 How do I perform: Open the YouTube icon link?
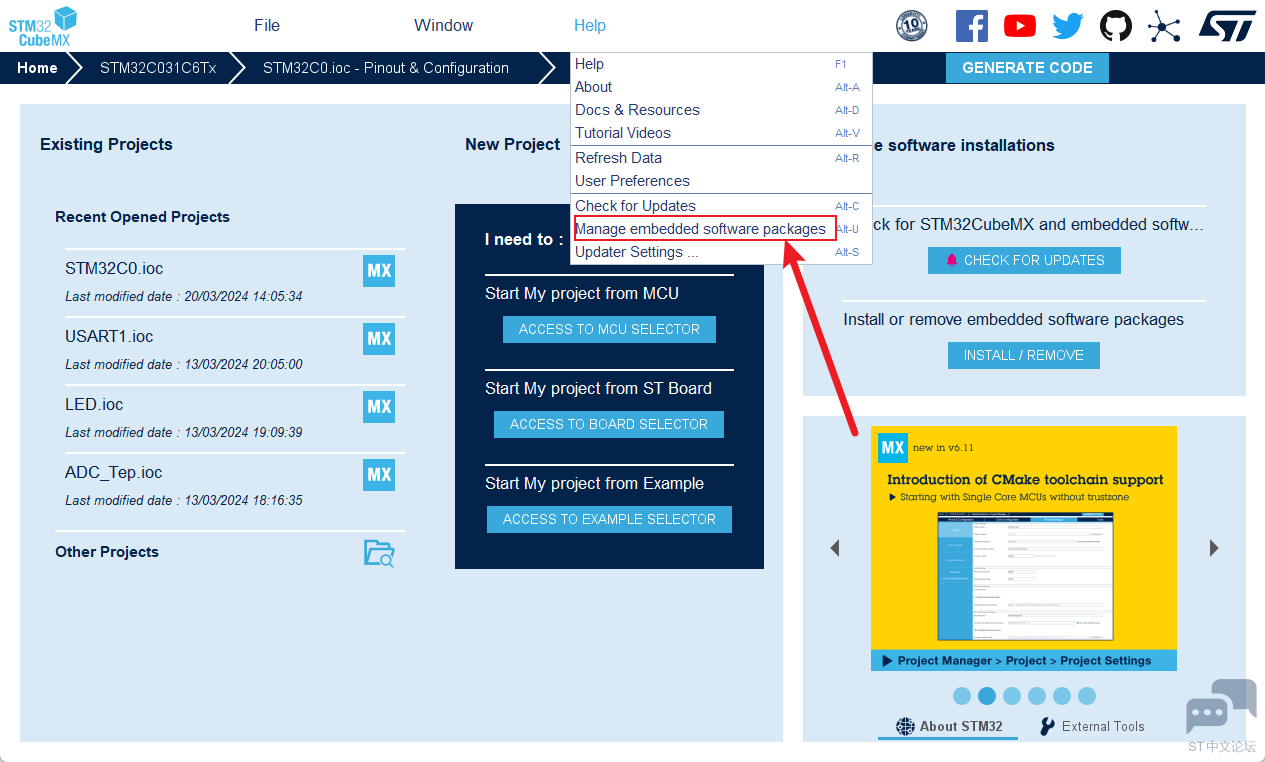[x=1020, y=26]
